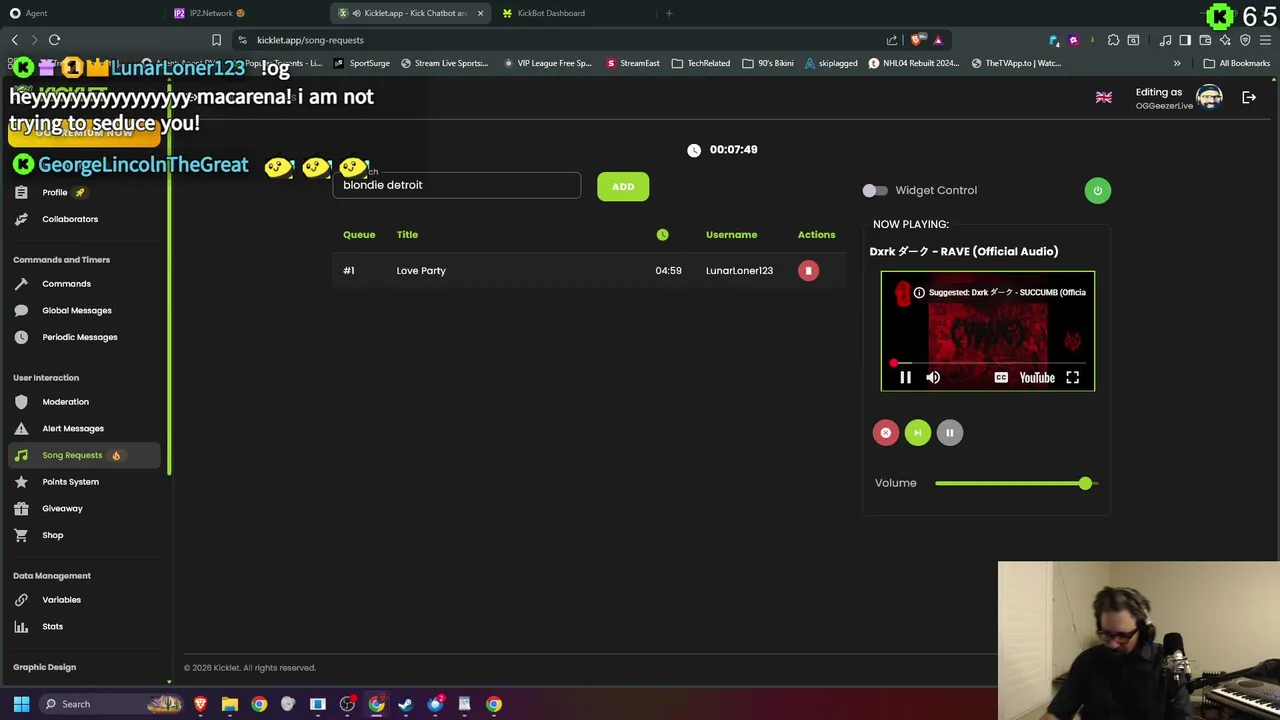The image size is (1280, 720).
Task: Enter fullscreen on the YouTube player
Action: (1072, 378)
